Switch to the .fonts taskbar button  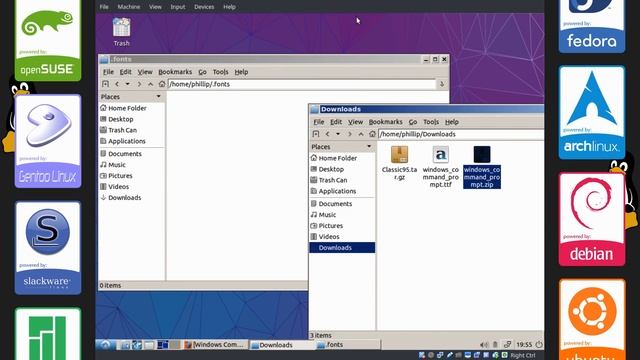tap(348, 345)
